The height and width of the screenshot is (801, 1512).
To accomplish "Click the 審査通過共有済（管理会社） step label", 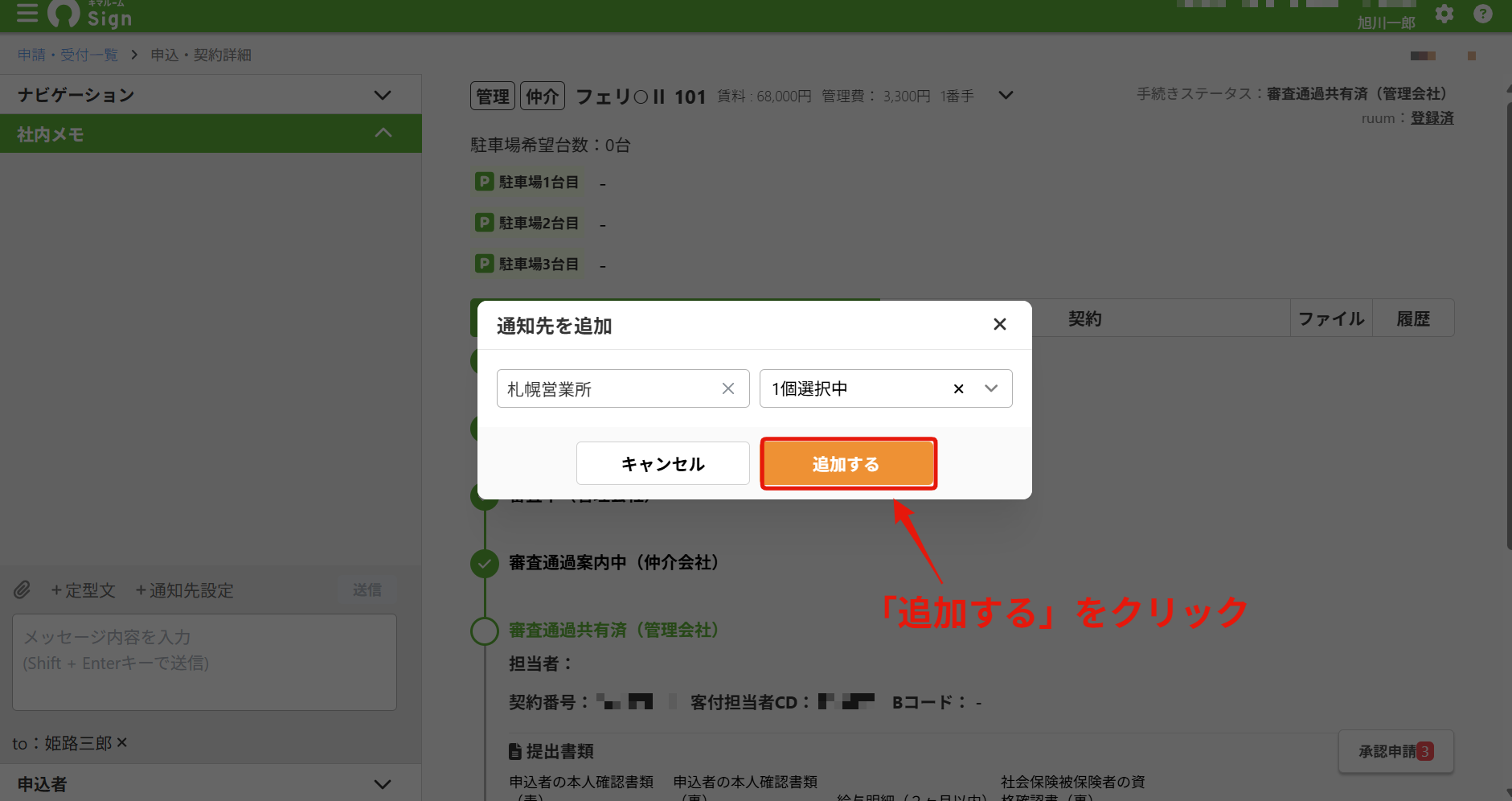I will click(613, 630).
